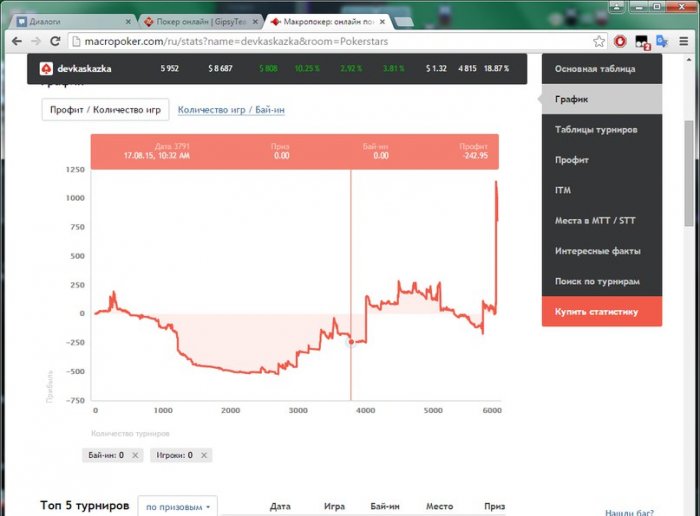Image resolution: width=700 pixels, height=516 pixels.
Task: Remove the Бай-ин: 0 filter tag
Action: pos(135,455)
